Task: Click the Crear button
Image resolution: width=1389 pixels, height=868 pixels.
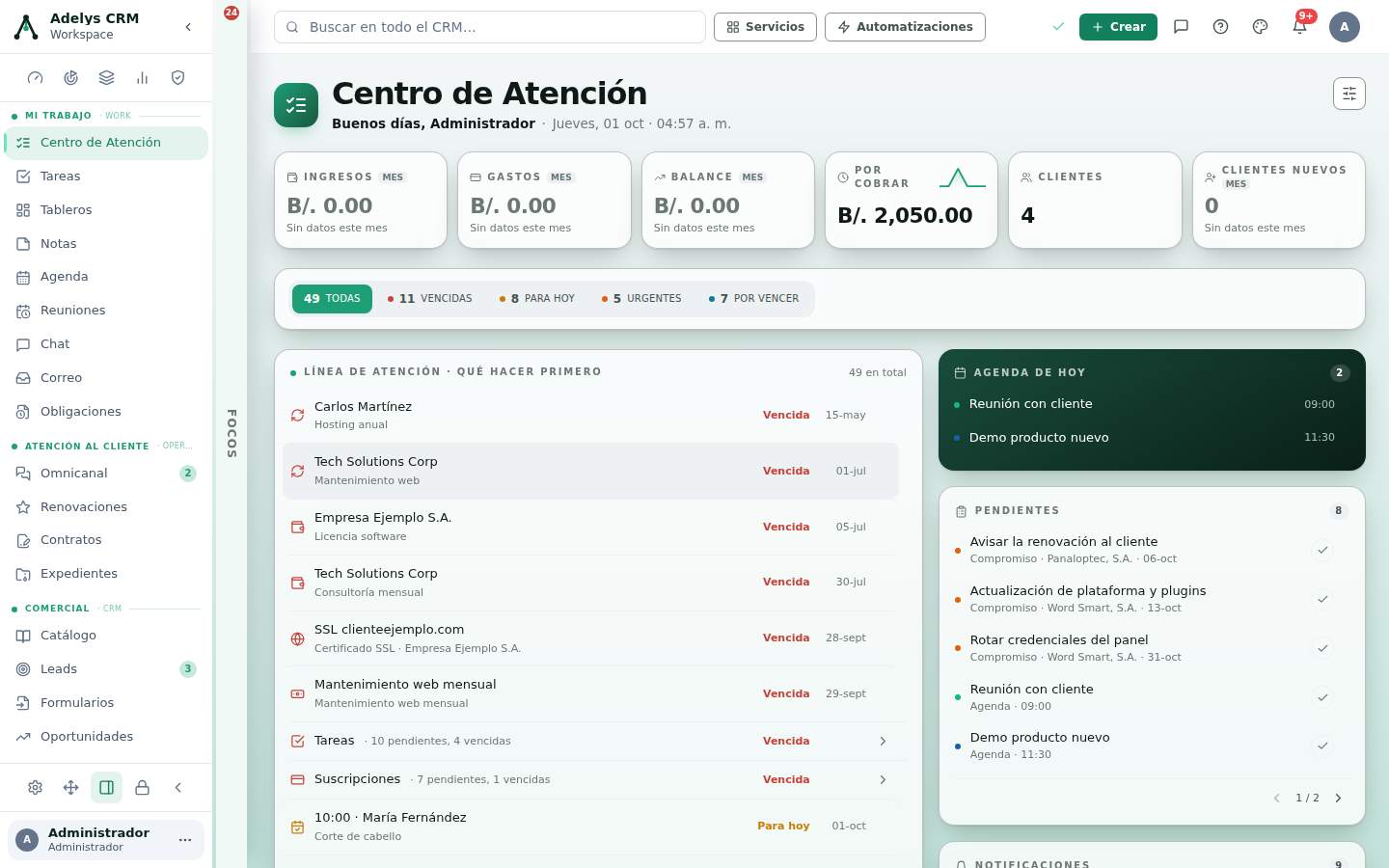Action: 1118,27
